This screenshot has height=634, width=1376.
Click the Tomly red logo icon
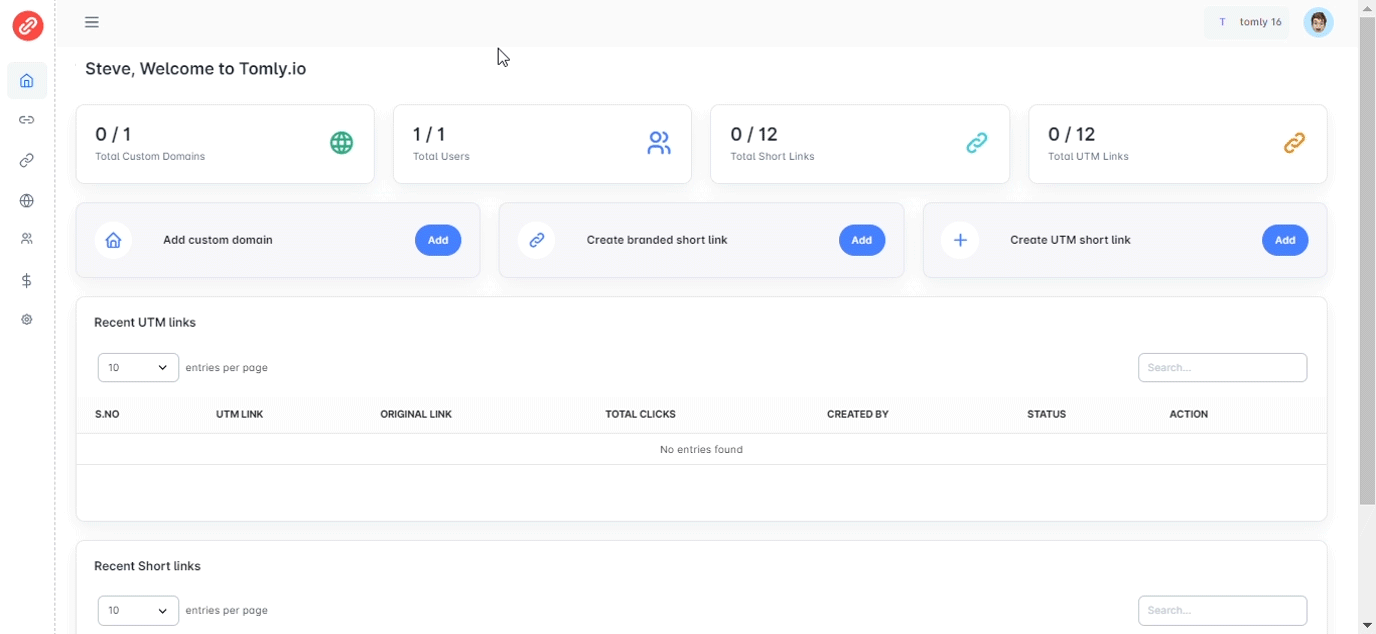click(x=27, y=25)
